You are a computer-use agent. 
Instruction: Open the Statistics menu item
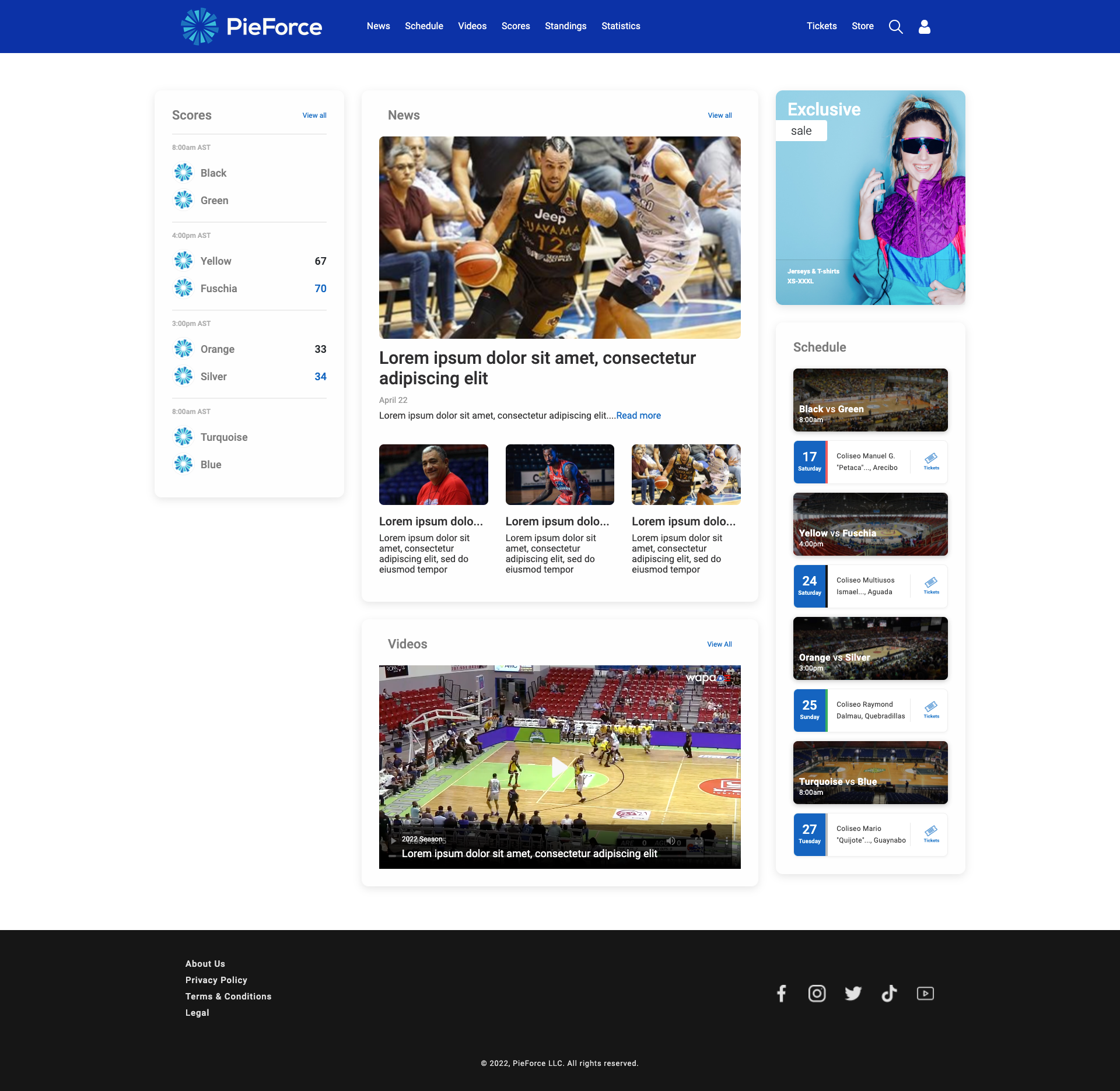pyautogui.click(x=621, y=26)
